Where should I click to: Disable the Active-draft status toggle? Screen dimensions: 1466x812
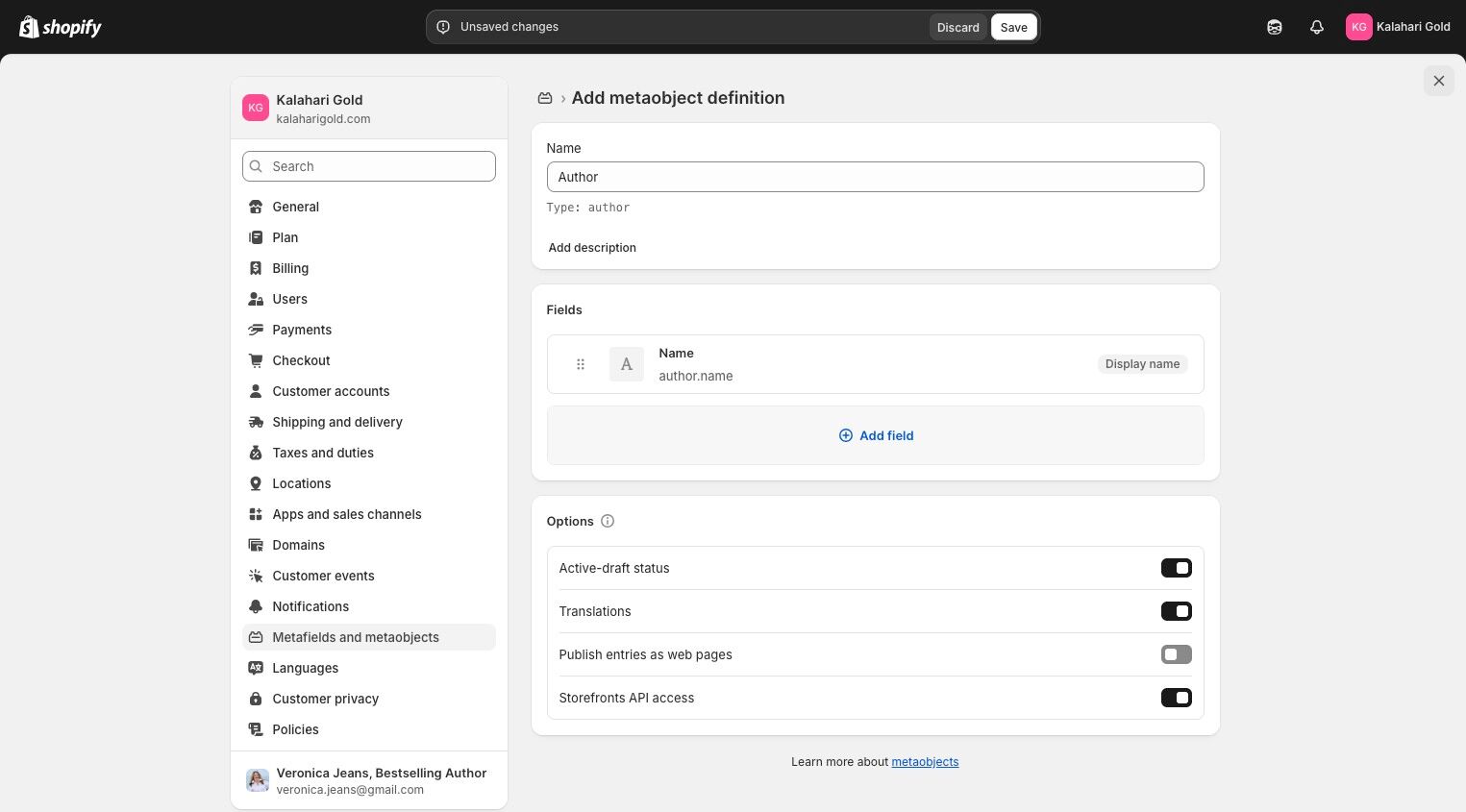tap(1176, 568)
